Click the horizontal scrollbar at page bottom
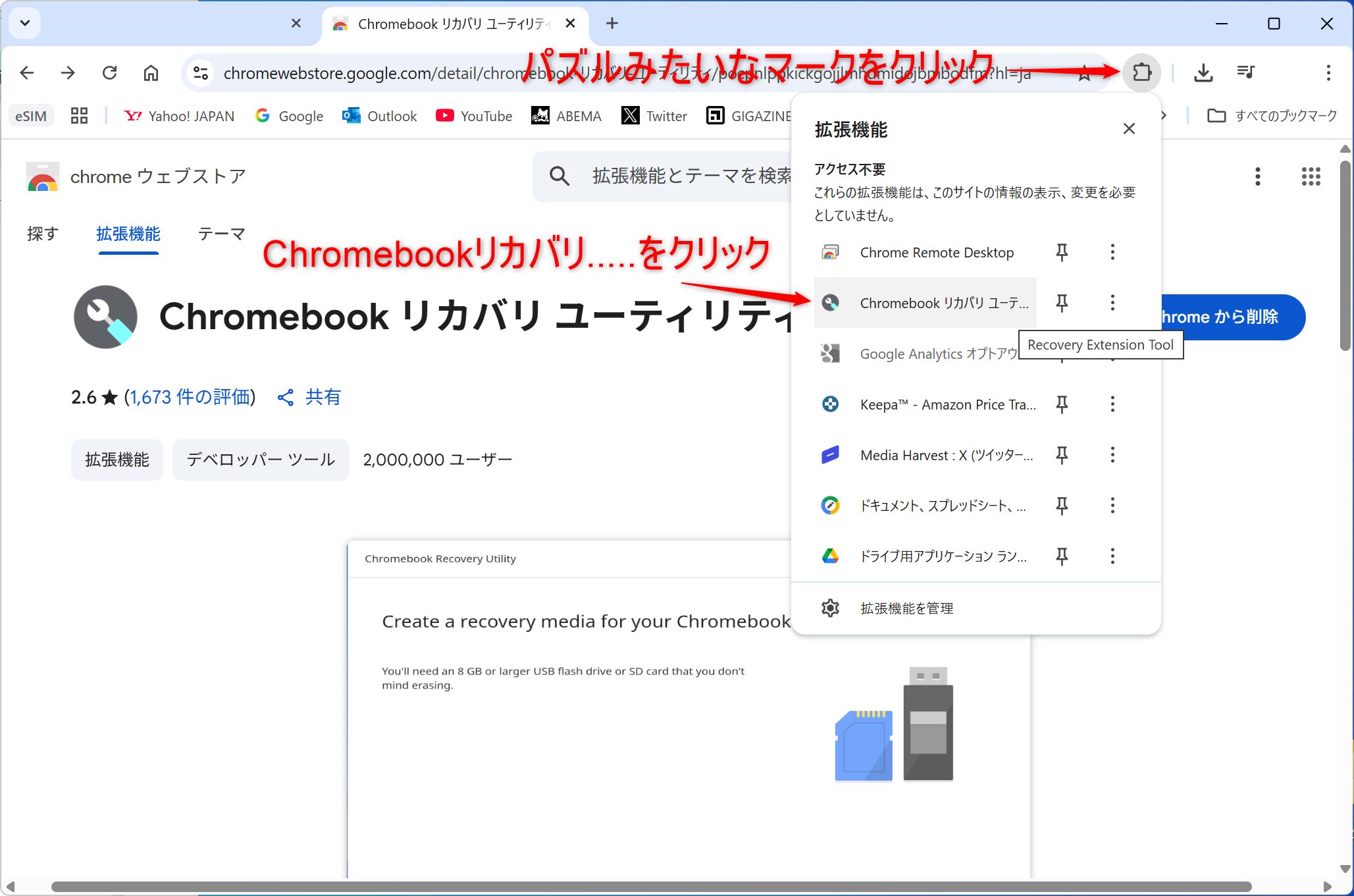 tap(650, 886)
